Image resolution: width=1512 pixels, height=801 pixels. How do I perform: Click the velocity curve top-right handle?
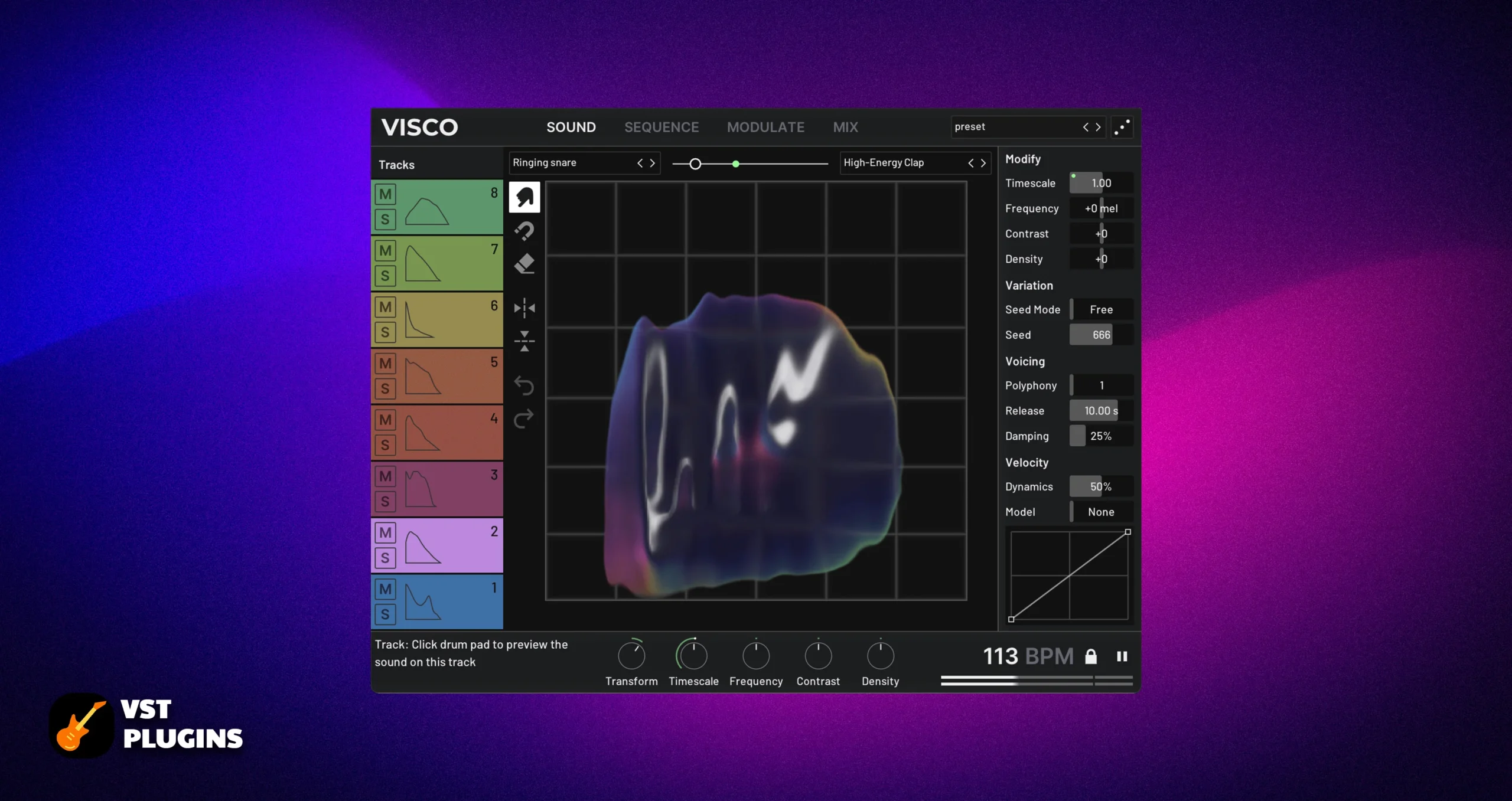point(1128,532)
